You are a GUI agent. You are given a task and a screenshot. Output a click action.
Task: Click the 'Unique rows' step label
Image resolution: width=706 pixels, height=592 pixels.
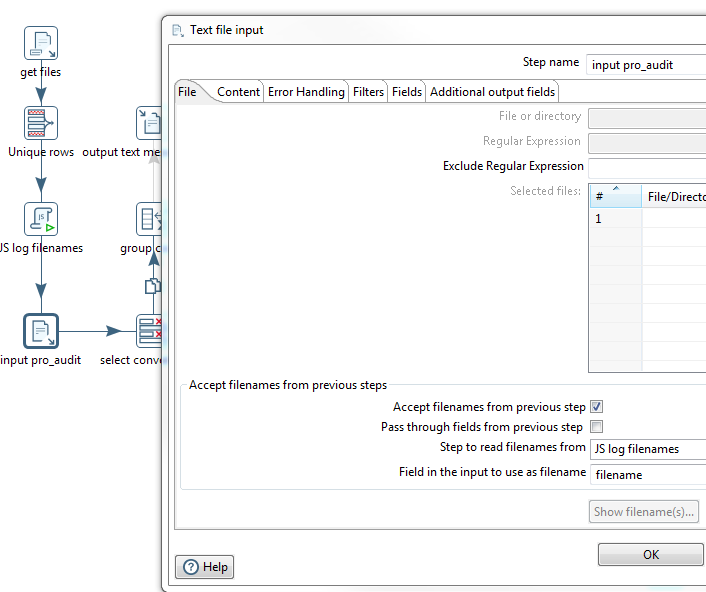(41, 152)
